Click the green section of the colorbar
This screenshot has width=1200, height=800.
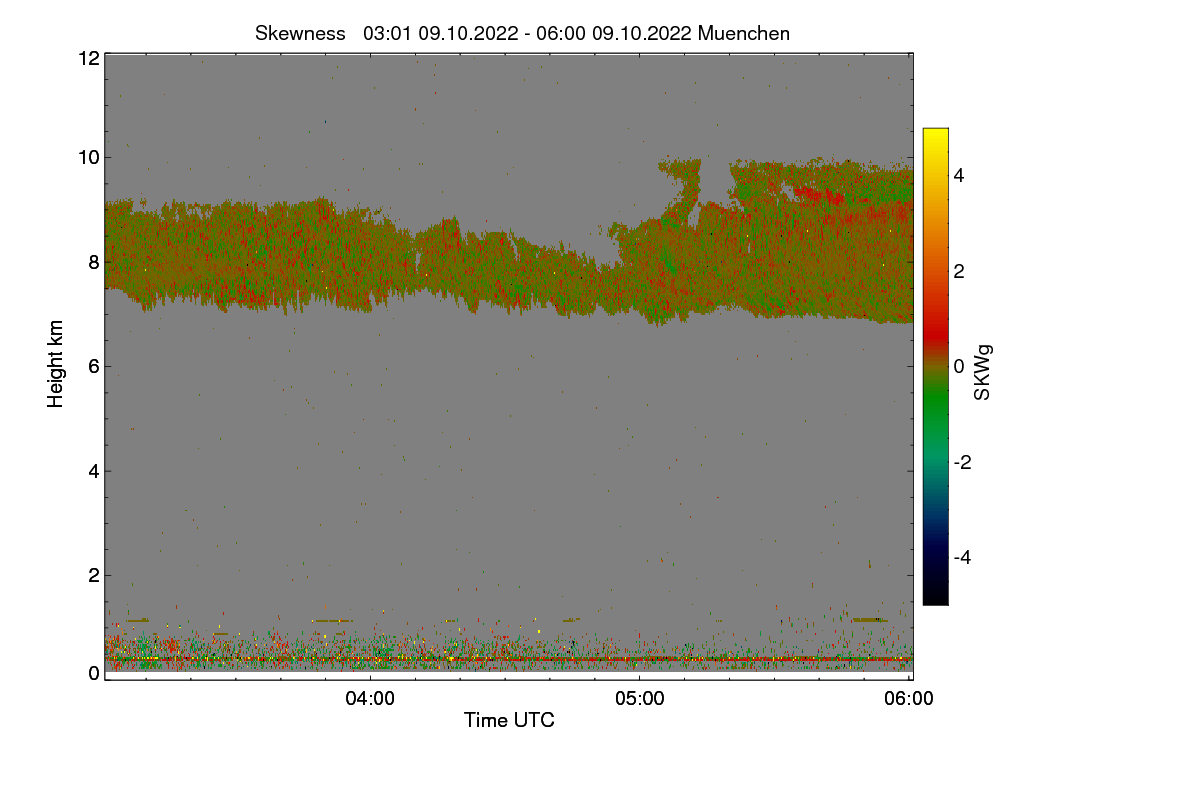(935, 415)
